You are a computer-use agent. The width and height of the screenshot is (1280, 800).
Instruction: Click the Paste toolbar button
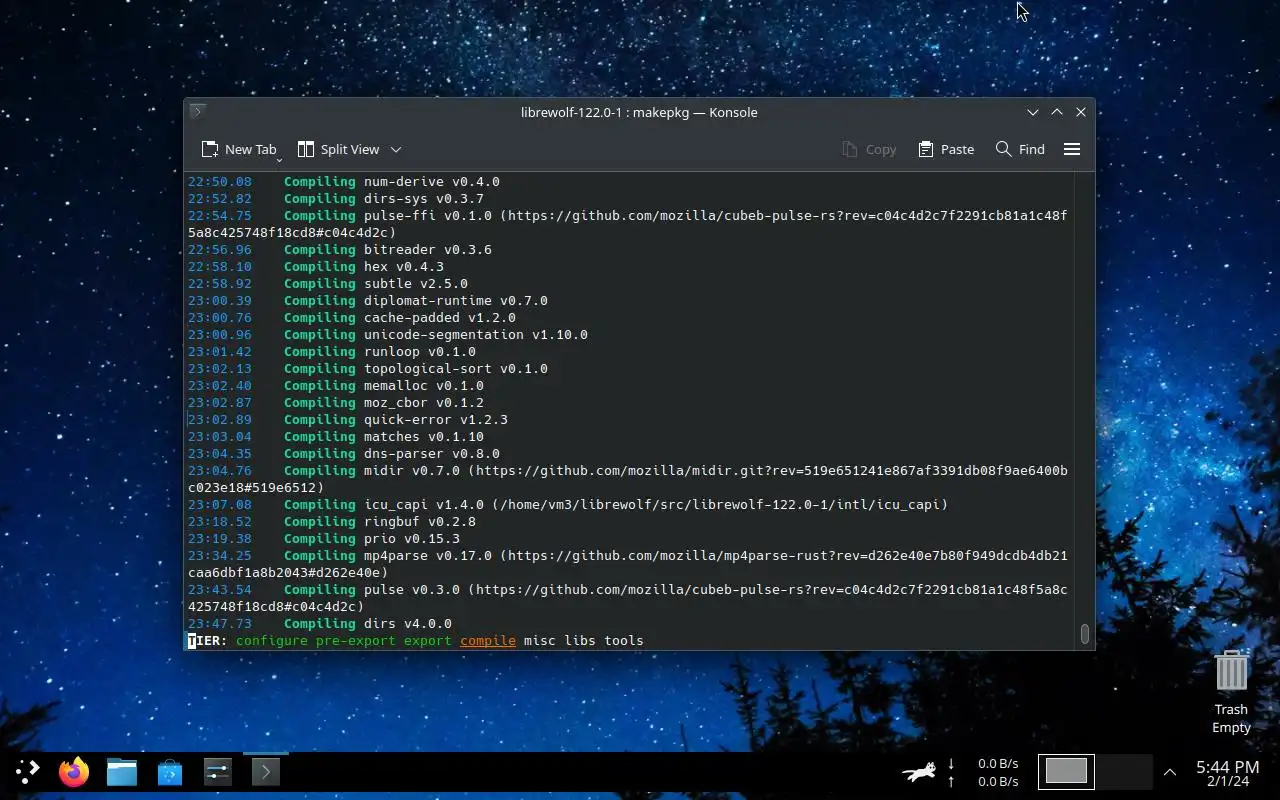tap(946, 149)
